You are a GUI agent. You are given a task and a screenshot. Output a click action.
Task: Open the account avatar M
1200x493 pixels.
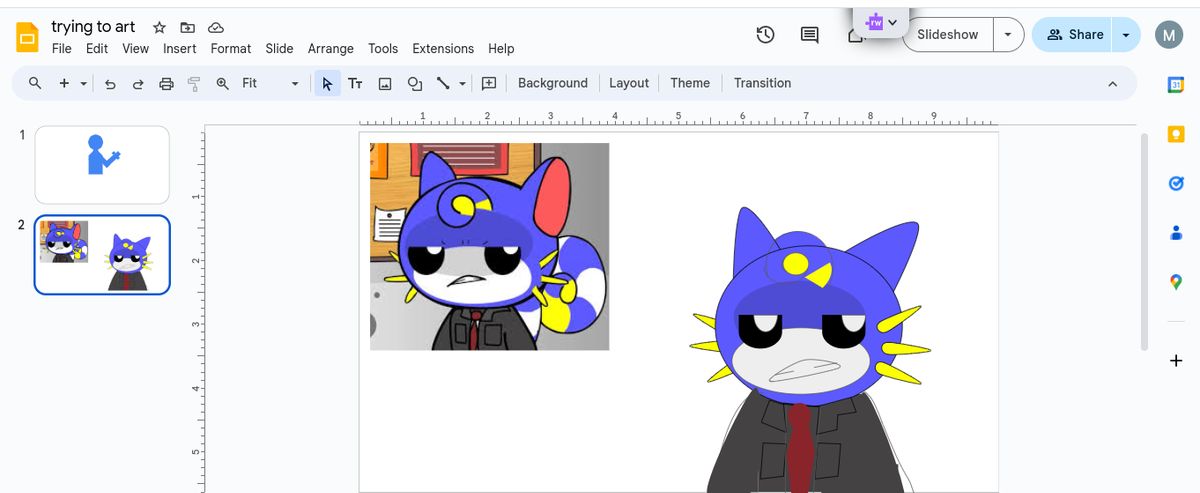click(1169, 35)
